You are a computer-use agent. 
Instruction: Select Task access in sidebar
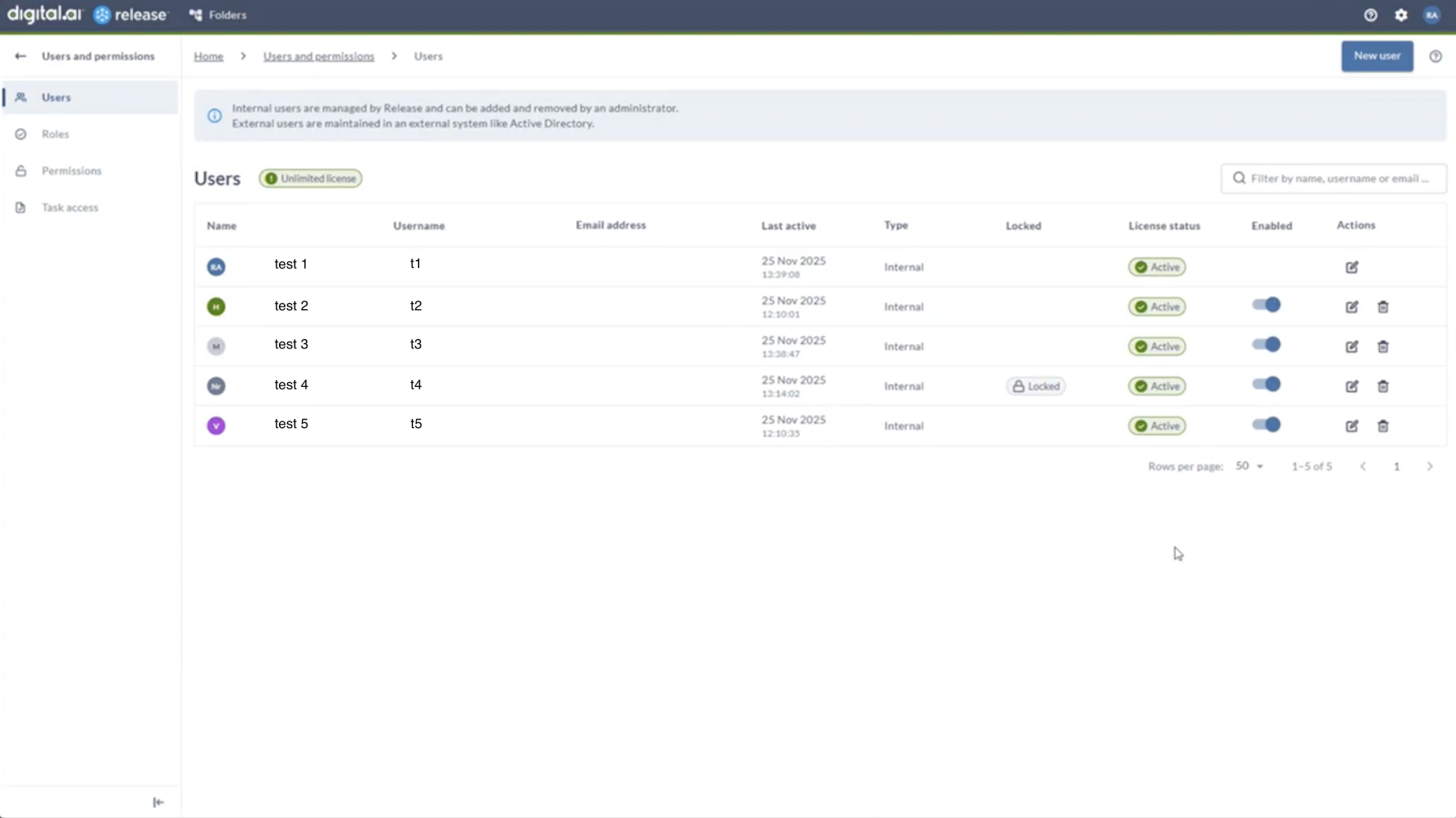coord(70,207)
